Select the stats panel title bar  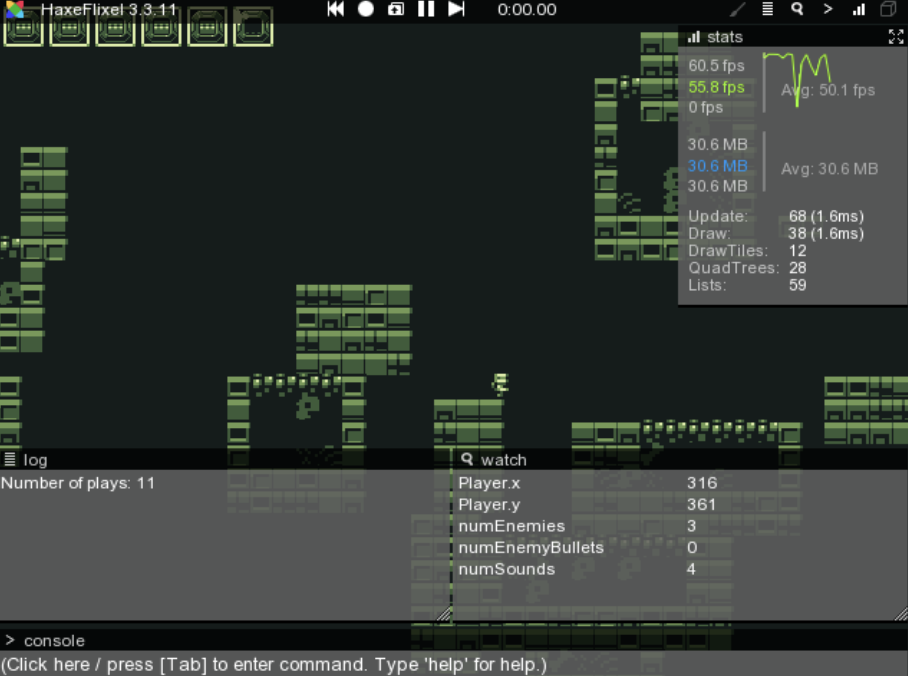point(780,37)
